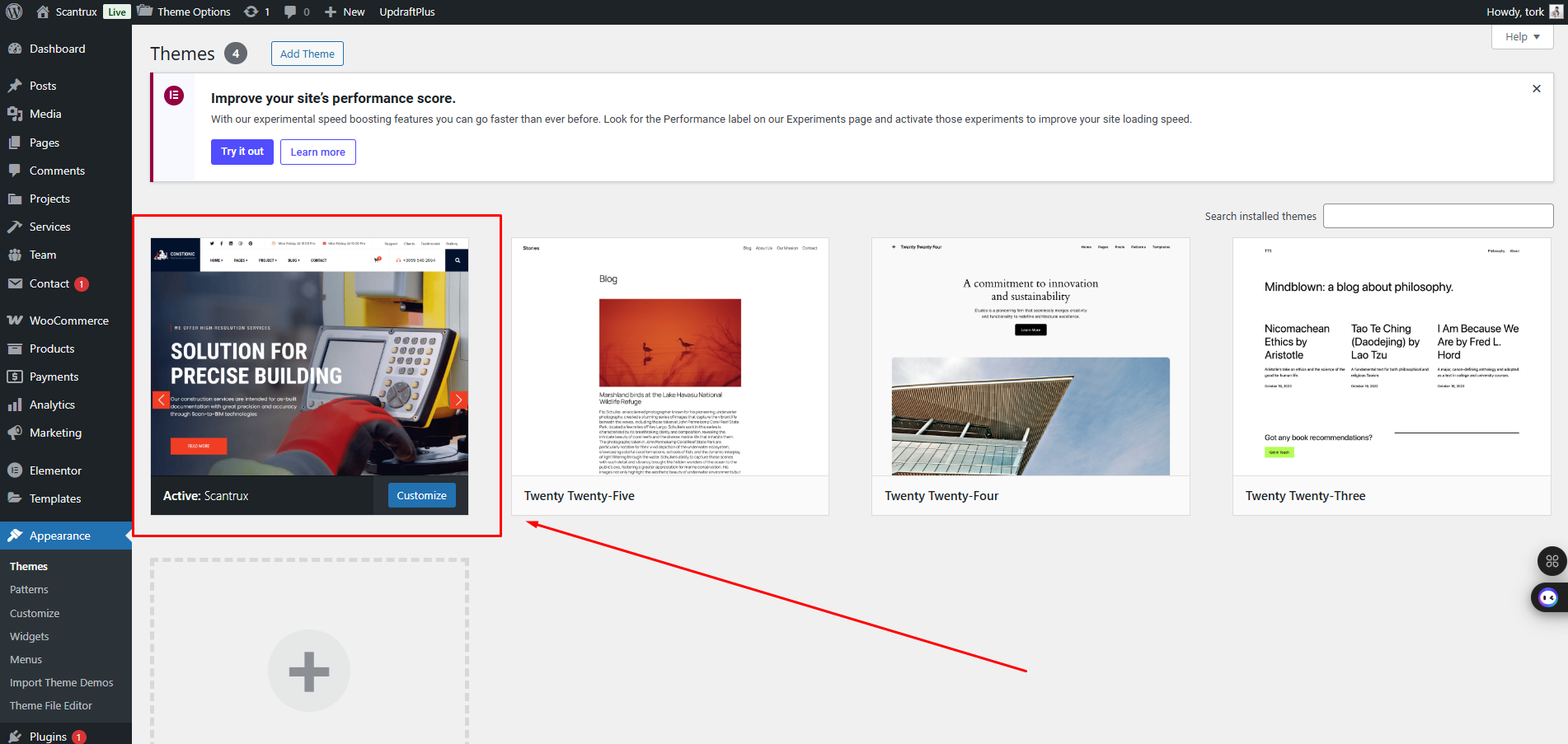Open the New content dropdown in admin bar
1568x744 pixels.
[345, 12]
